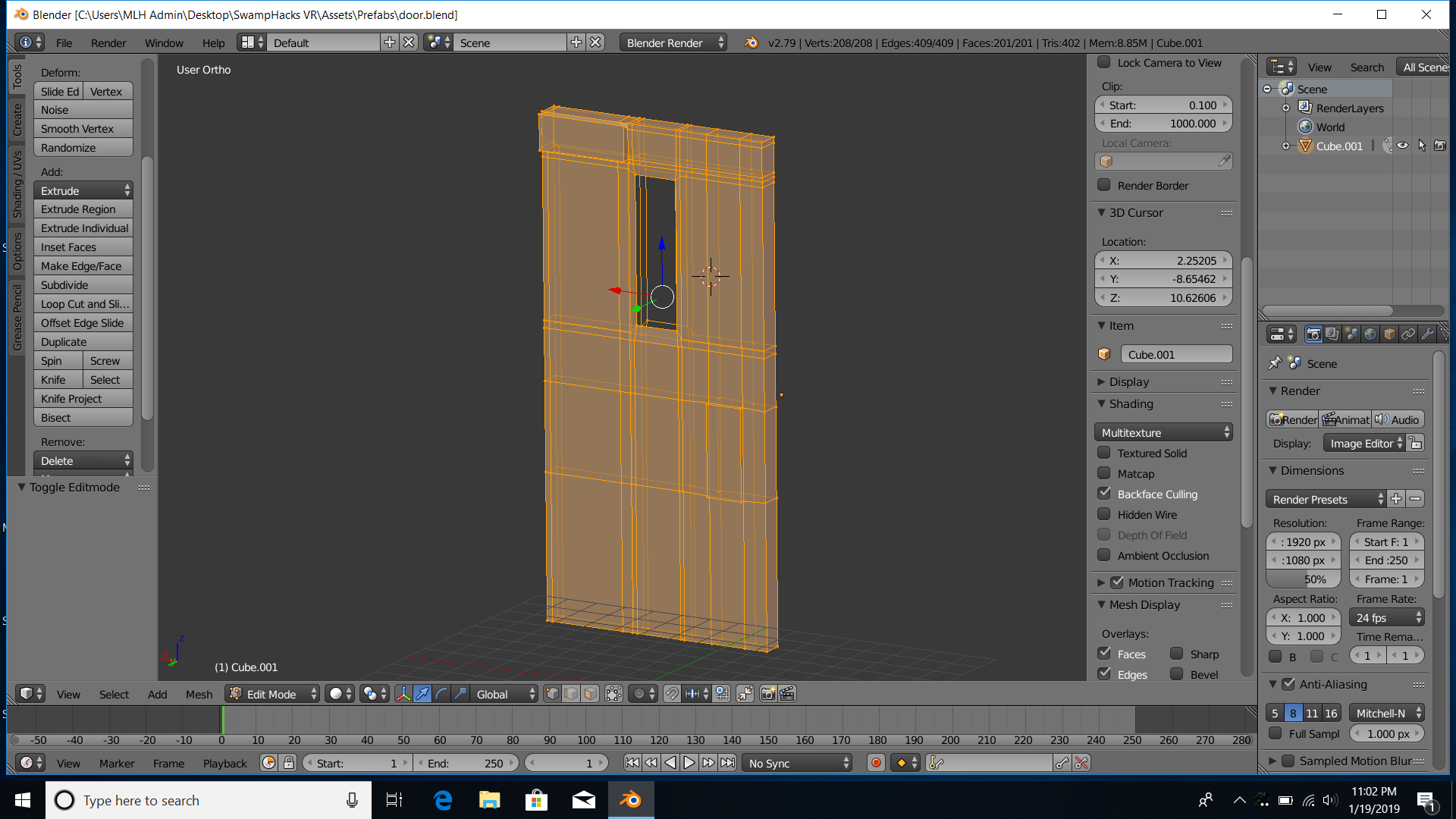This screenshot has height=819, width=1456.
Task: Select the vertex select mode icon
Action: pyautogui.click(x=552, y=694)
